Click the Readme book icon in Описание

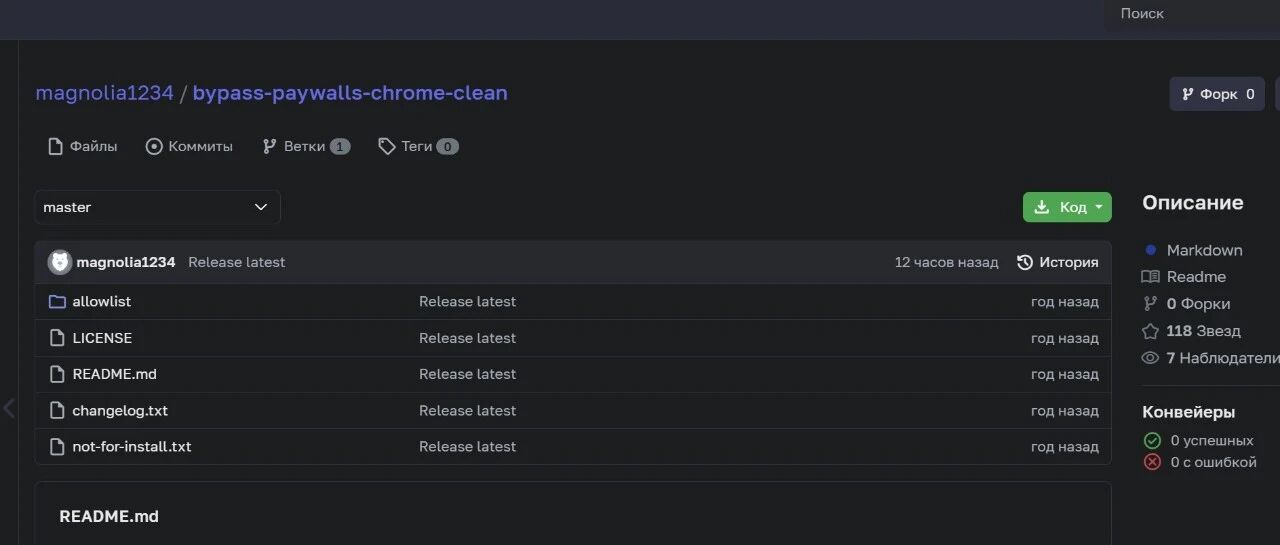(x=1150, y=277)
